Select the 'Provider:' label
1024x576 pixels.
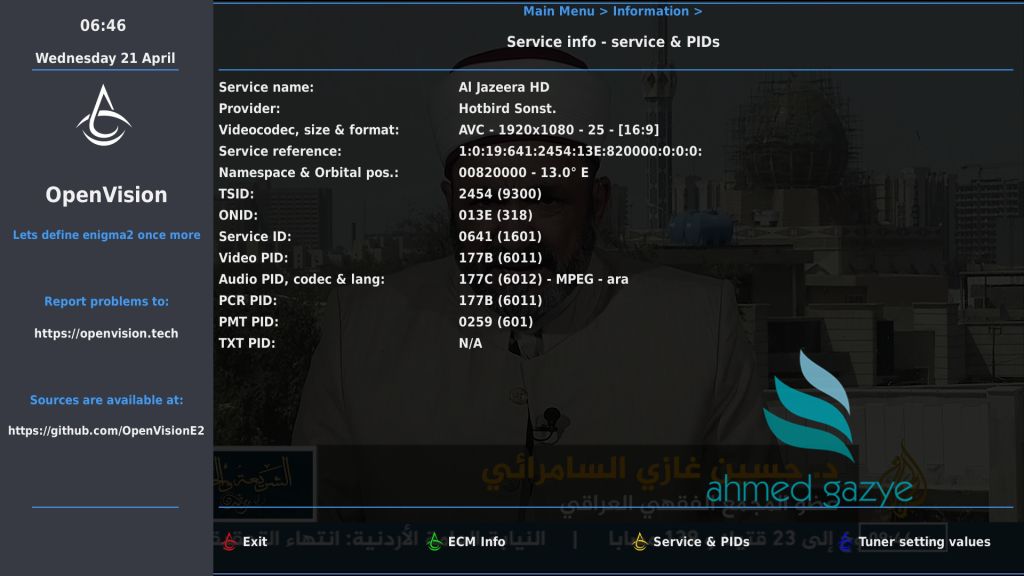249,108
